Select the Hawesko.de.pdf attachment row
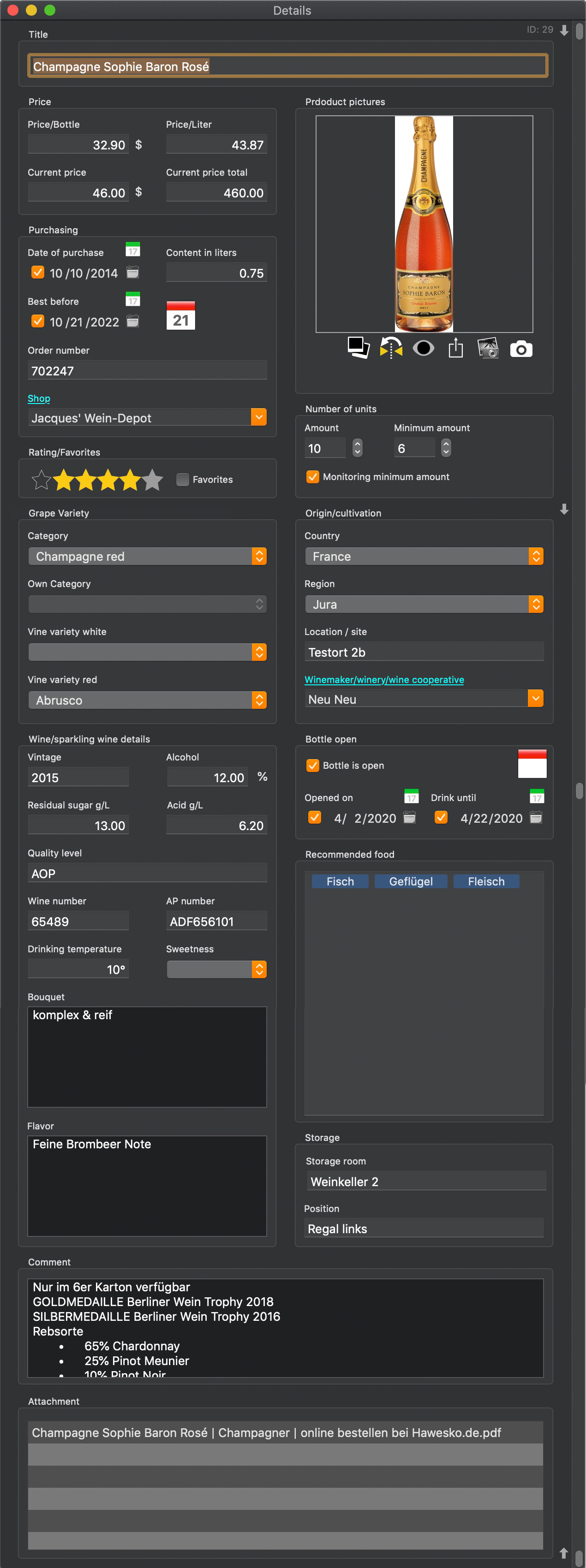Screen dimensions: 586x1568 click(285, 1433)
